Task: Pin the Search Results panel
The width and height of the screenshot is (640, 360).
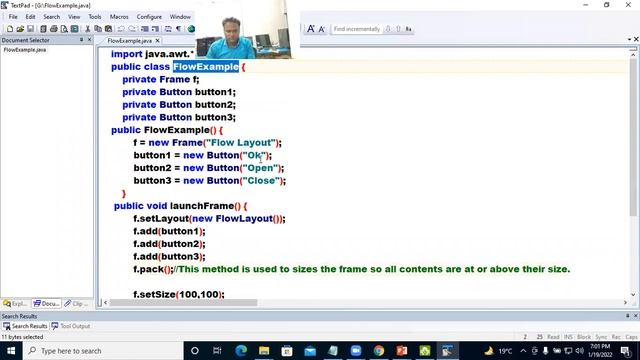Action: pyautogui.click(x=628, y=316)
